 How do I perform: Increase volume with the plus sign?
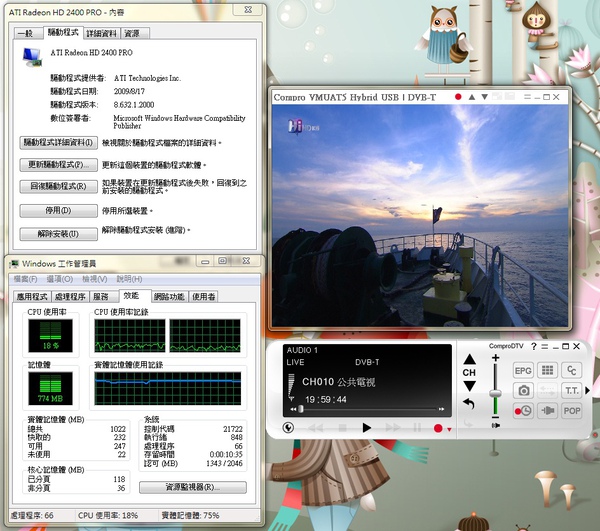(496, 358)
